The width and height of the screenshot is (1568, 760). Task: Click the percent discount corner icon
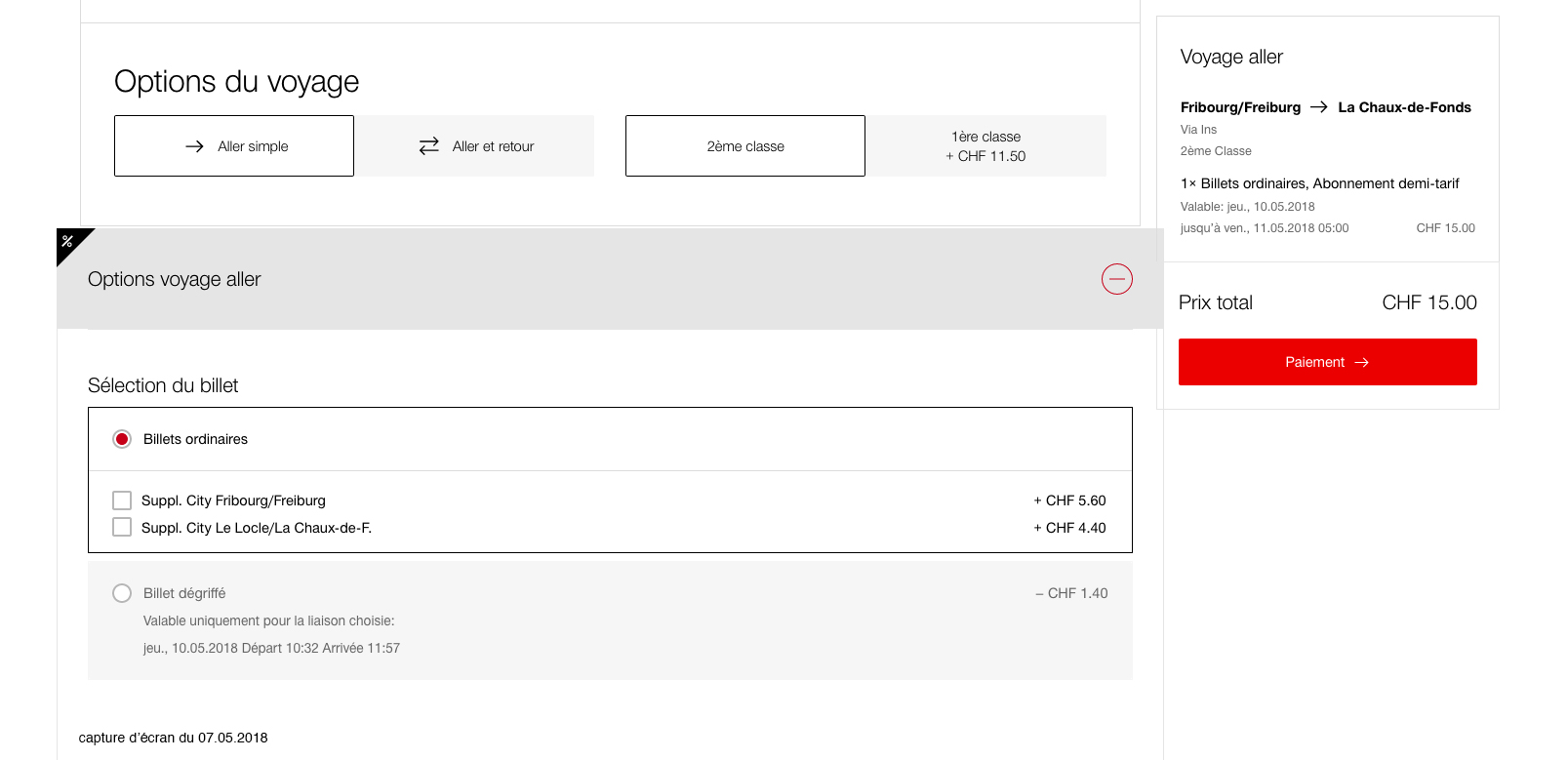[68, 241]
